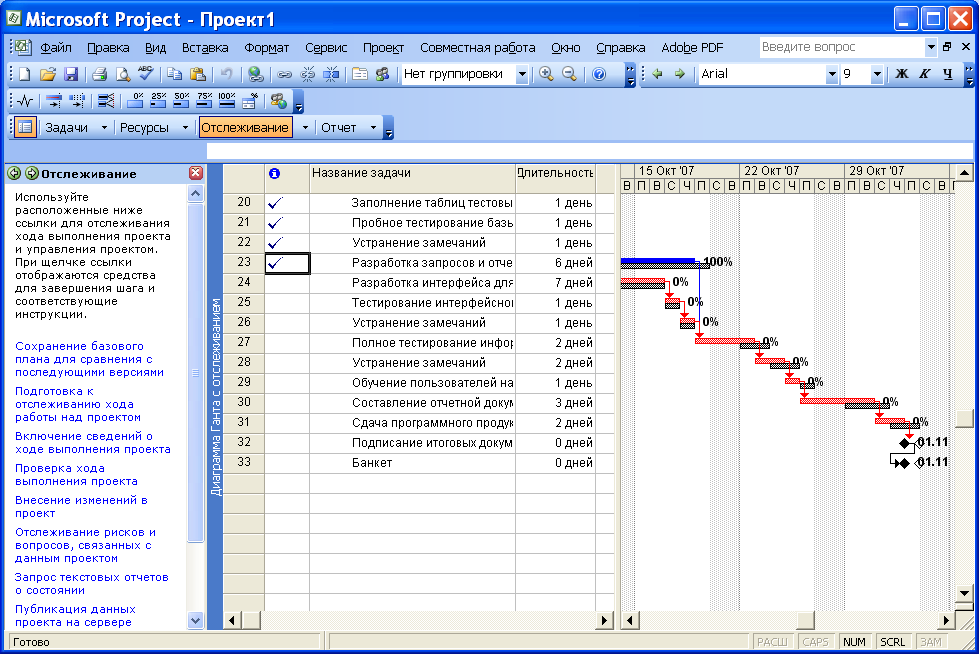Open the Формат menu

pyautogui.click(x=267, y=47)
